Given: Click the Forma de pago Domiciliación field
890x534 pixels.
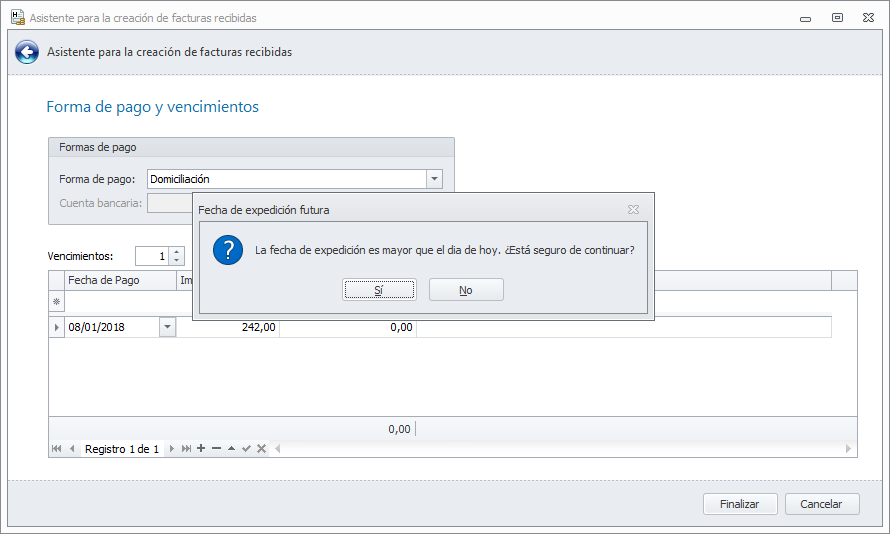Looking at the screenshot, I should pyautogui.click(x=287, y=179).
